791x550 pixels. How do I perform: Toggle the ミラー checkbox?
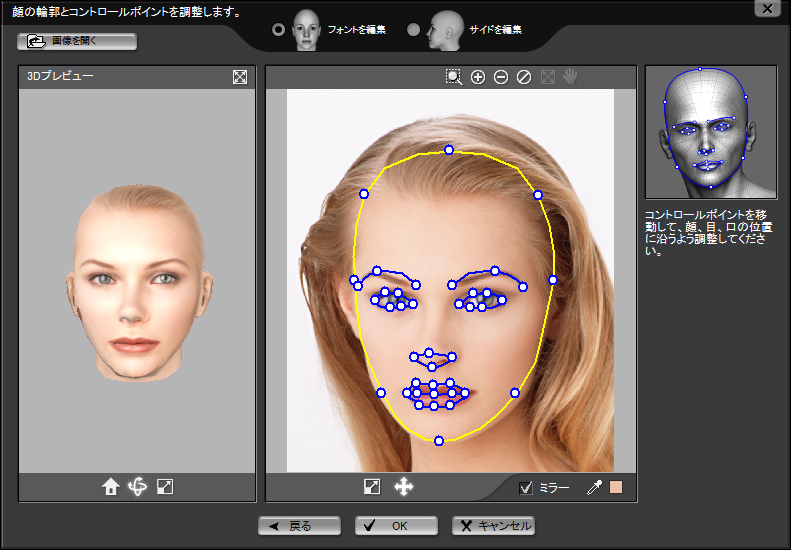(x=526, y=488)
